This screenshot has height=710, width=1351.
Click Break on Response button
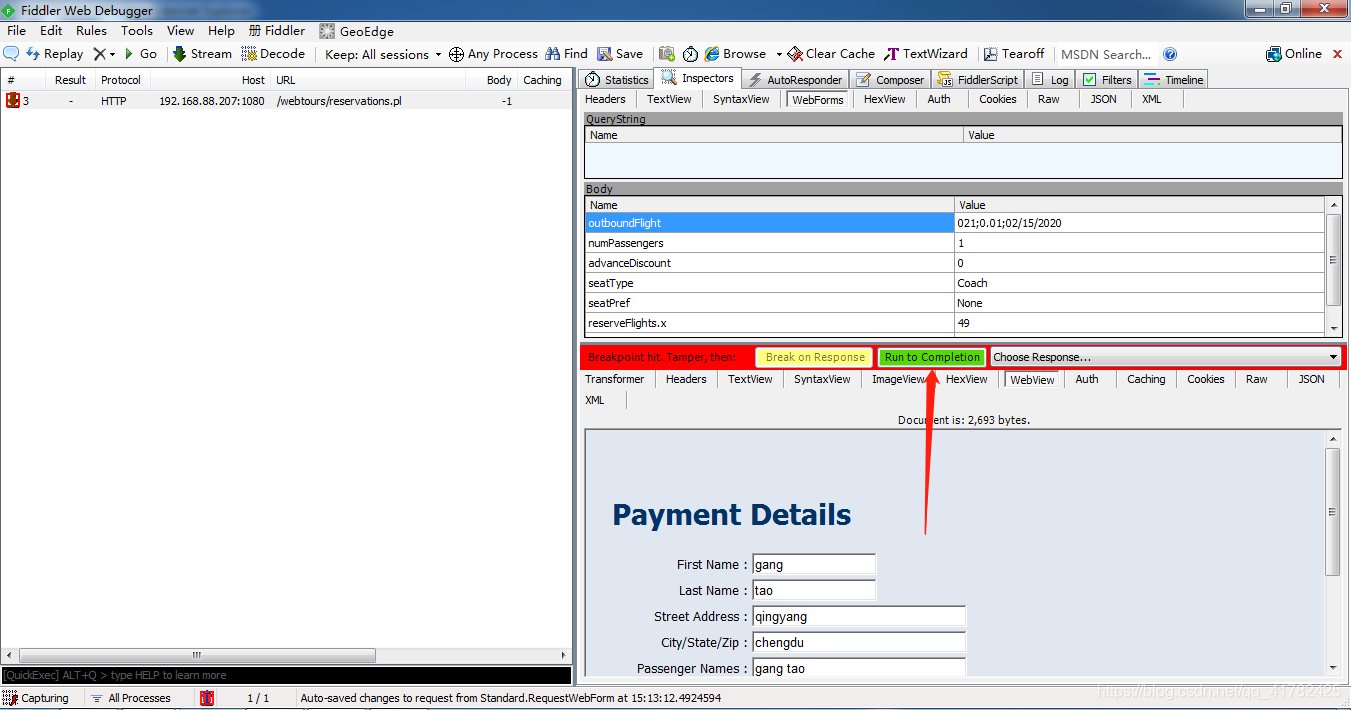815,357
